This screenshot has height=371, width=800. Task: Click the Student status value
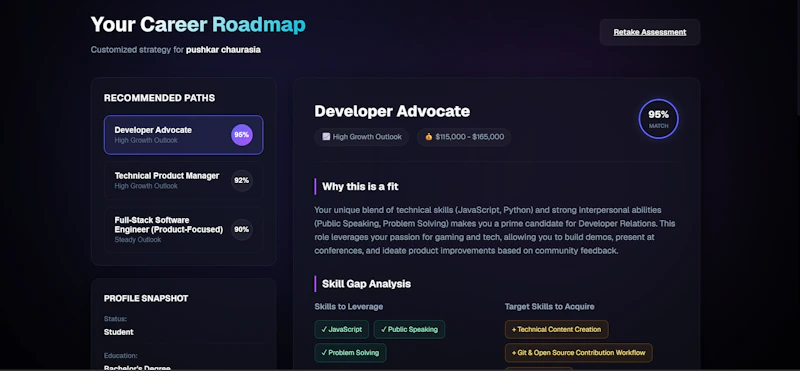[119, 332]
